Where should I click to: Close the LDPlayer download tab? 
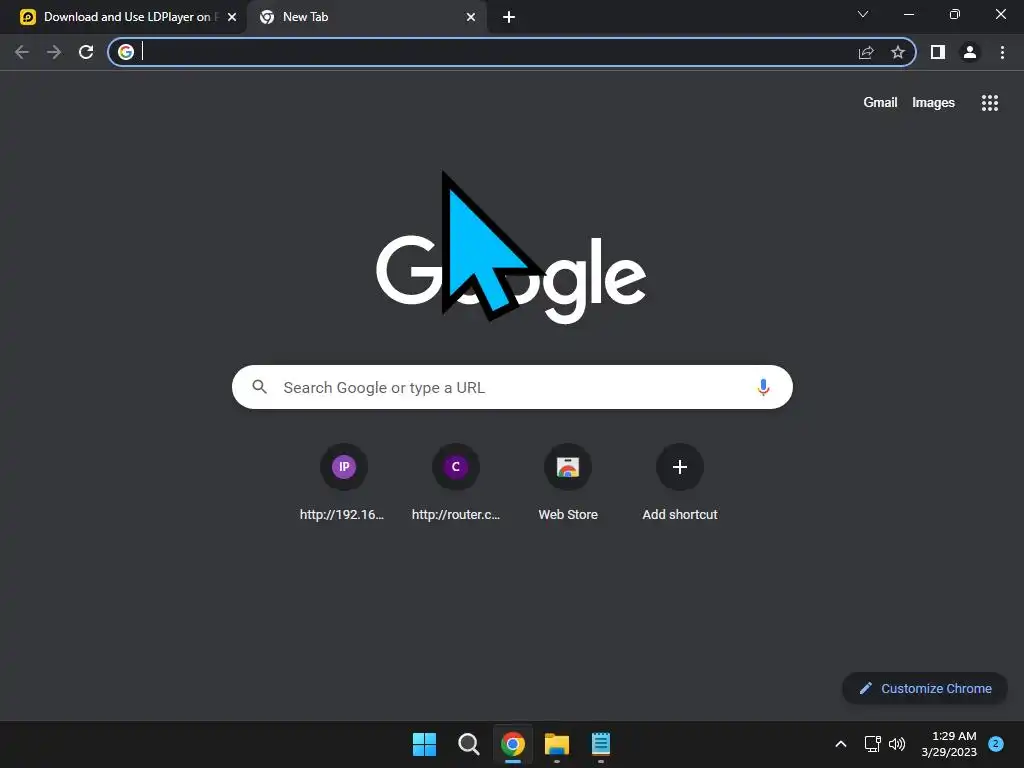232,17
